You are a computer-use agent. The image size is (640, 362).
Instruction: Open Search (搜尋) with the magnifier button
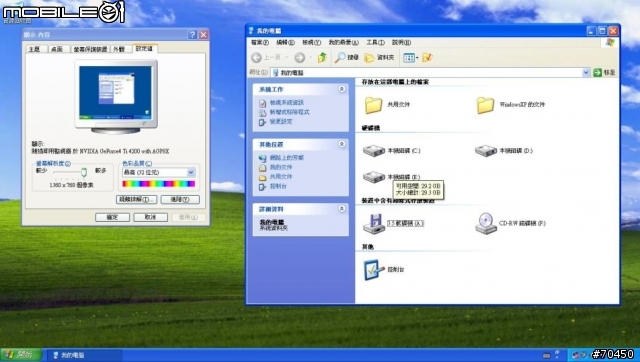tap(347, 58)
